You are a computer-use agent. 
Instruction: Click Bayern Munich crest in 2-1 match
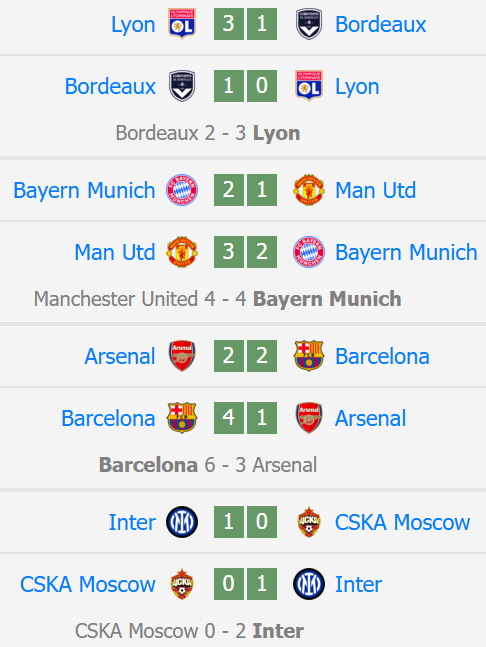[x=182, y=190]
